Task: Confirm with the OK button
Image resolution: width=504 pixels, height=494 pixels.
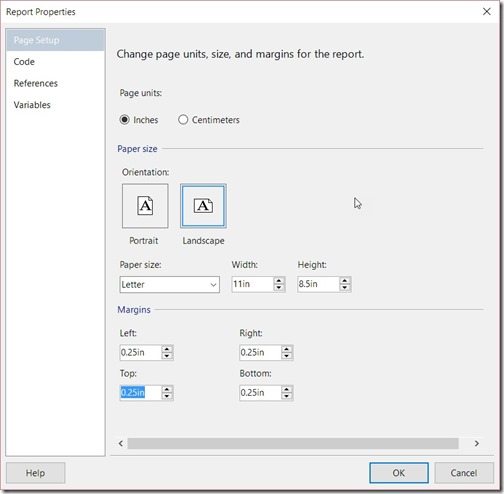Action: 399,473
